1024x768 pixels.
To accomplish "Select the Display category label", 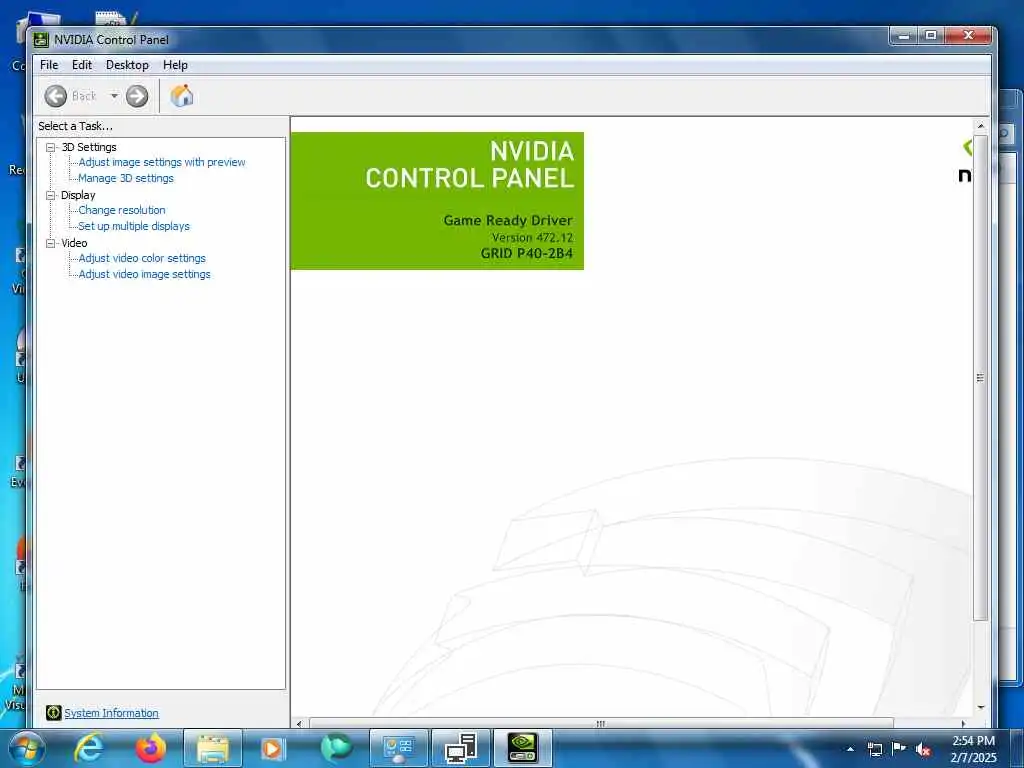I will click(78, 195).
